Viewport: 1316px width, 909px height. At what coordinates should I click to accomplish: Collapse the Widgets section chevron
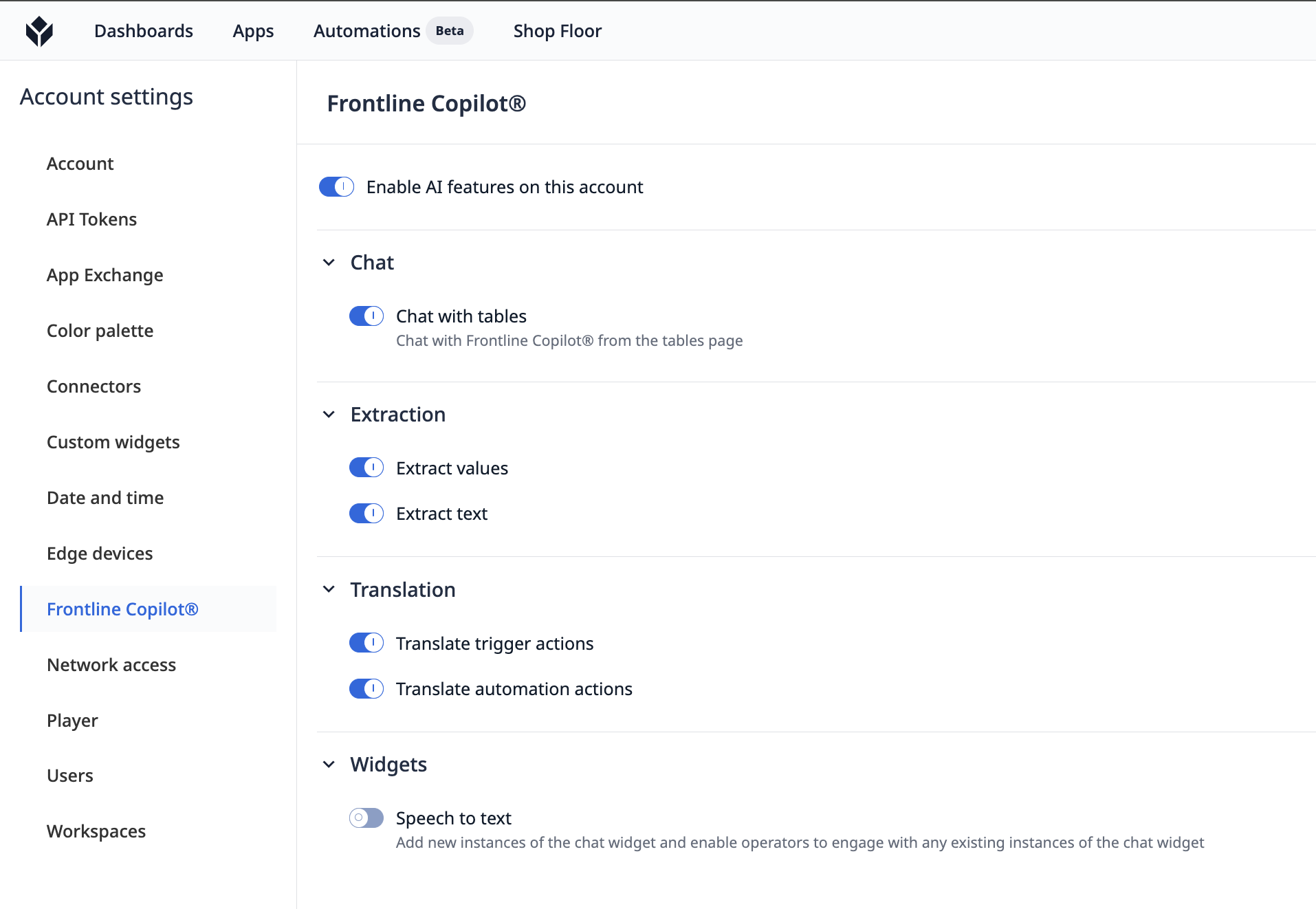329,765
